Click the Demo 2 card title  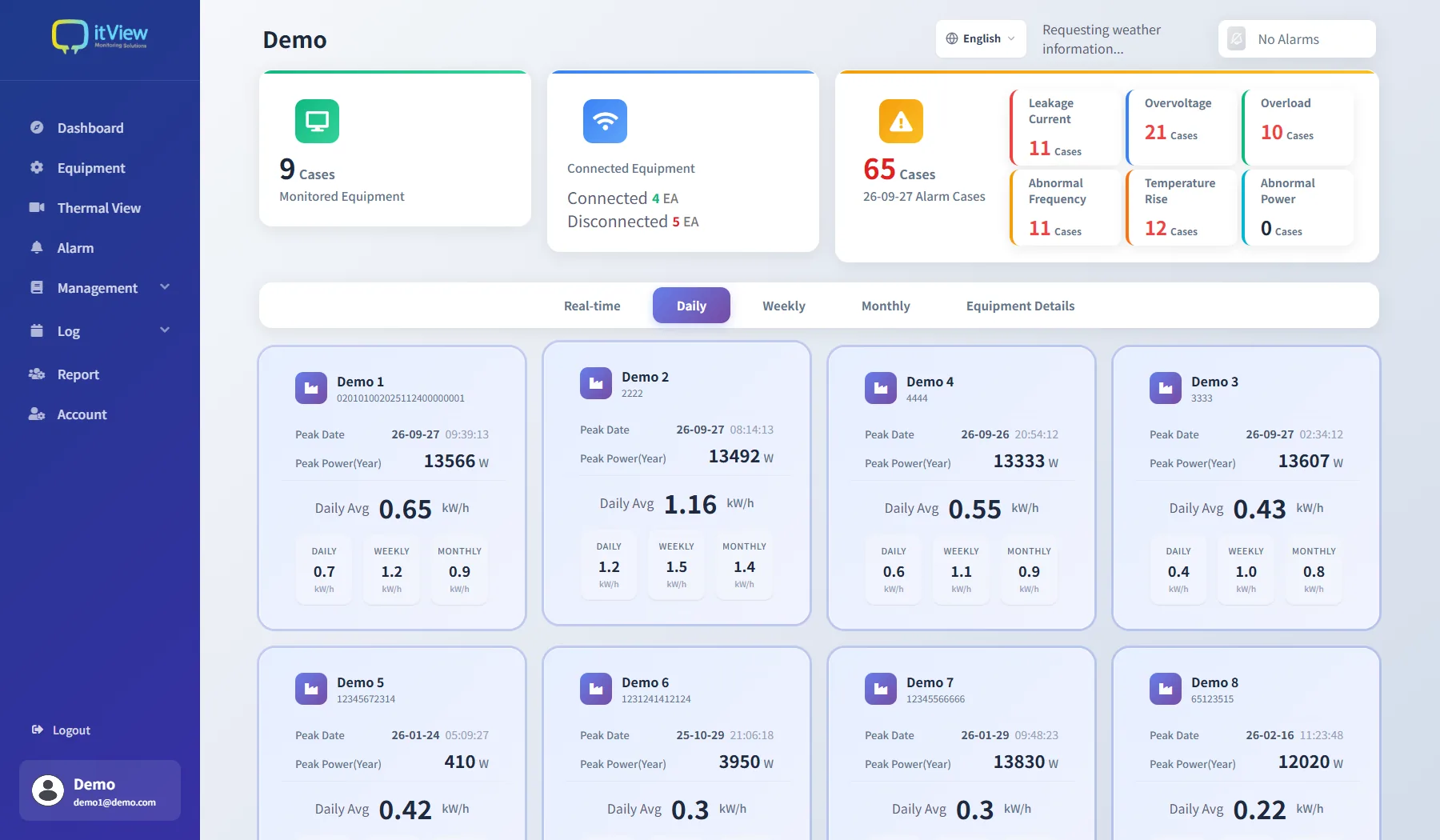tap(645, 377)
